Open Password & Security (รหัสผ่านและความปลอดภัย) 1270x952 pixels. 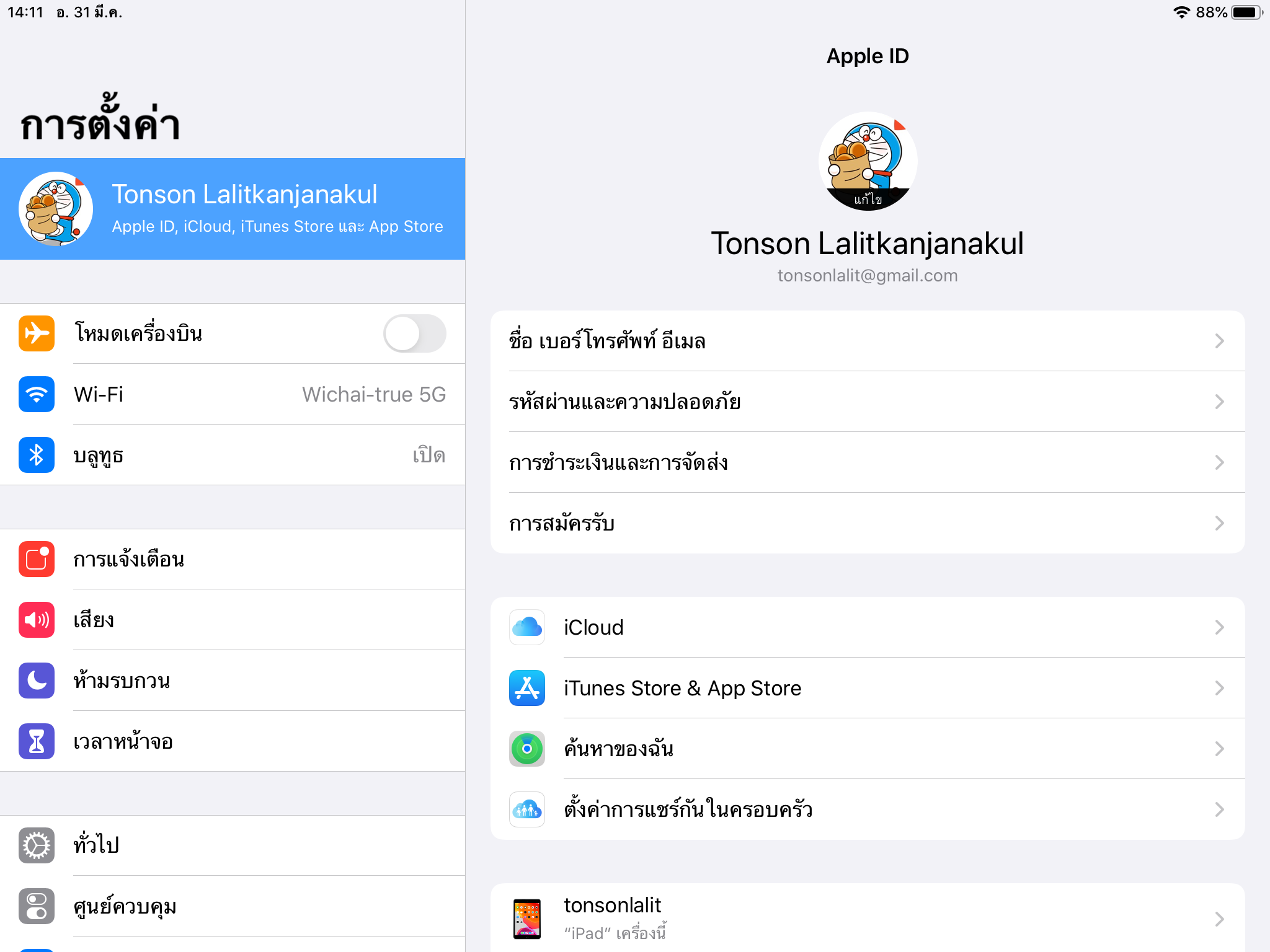(868, 402)
